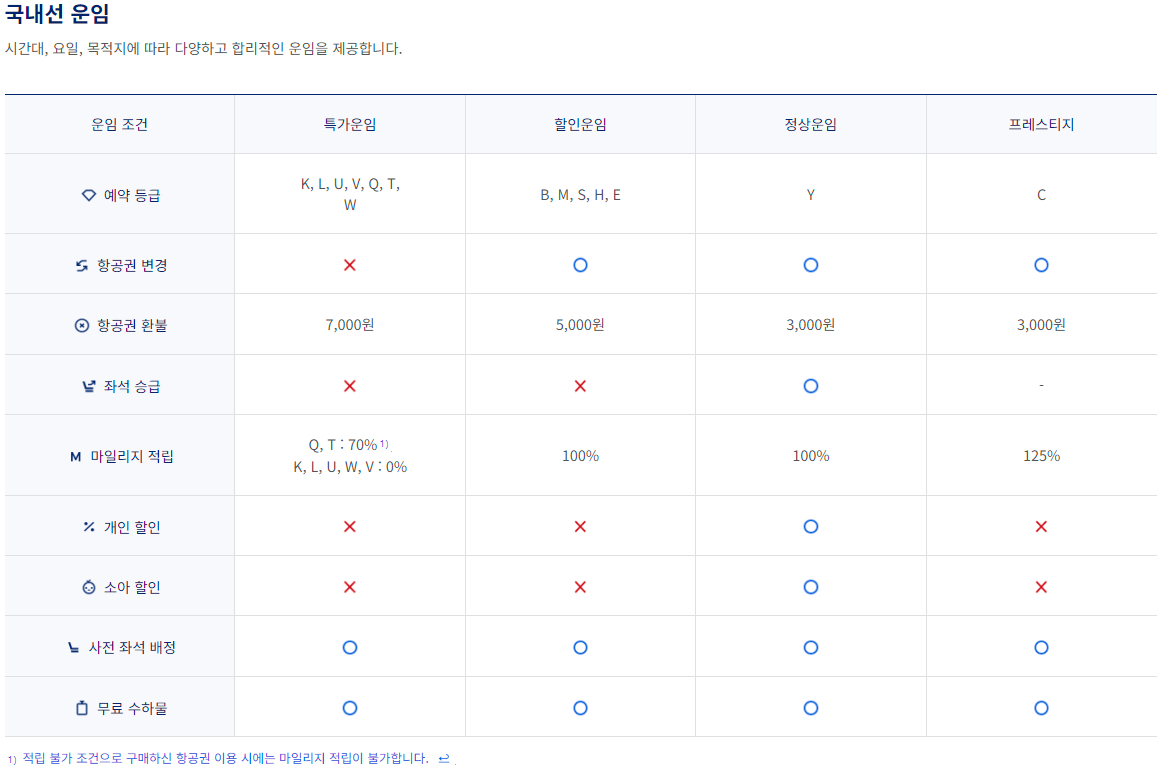Select the 프레스티지 column header
This screenshot has width=1161, height=769.
[1041, 123]
